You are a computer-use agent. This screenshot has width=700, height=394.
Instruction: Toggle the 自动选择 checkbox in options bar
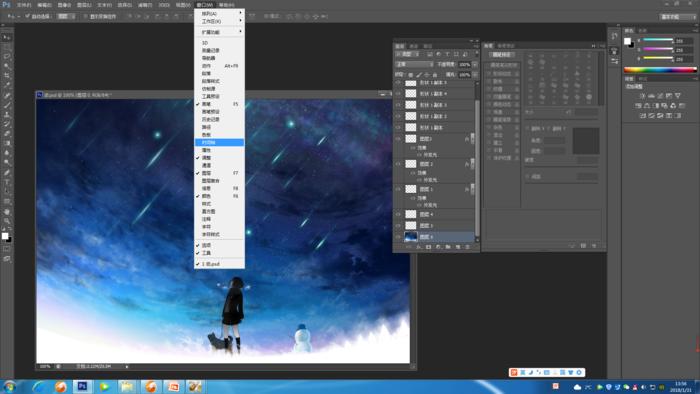pos(28,17)
